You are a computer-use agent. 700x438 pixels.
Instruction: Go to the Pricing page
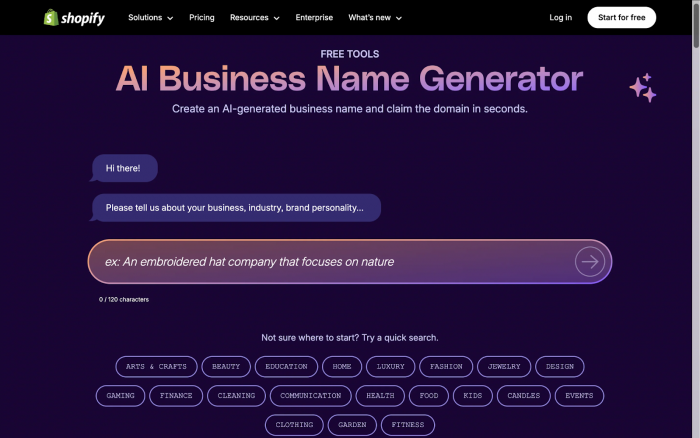[202, 17]
